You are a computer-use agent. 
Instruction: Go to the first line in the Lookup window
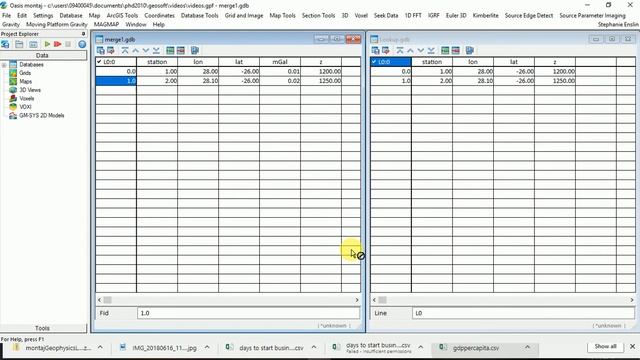pos(400,50)
